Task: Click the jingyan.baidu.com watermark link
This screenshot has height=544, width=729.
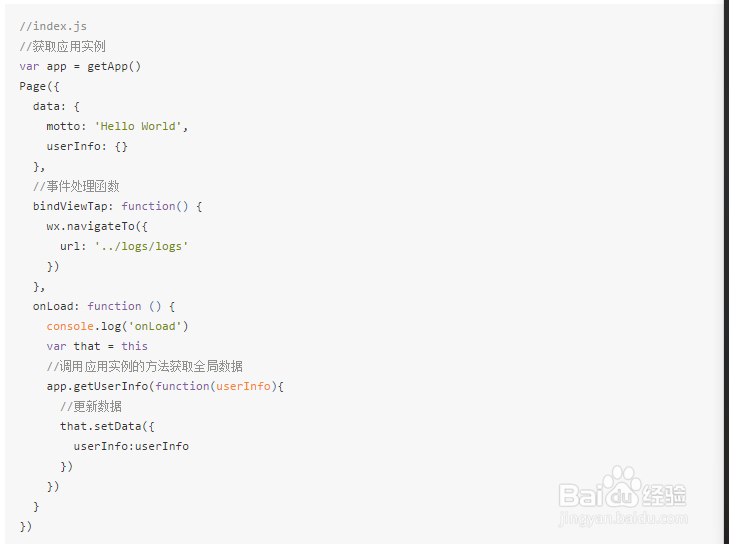Action: (x=623, y=517)
